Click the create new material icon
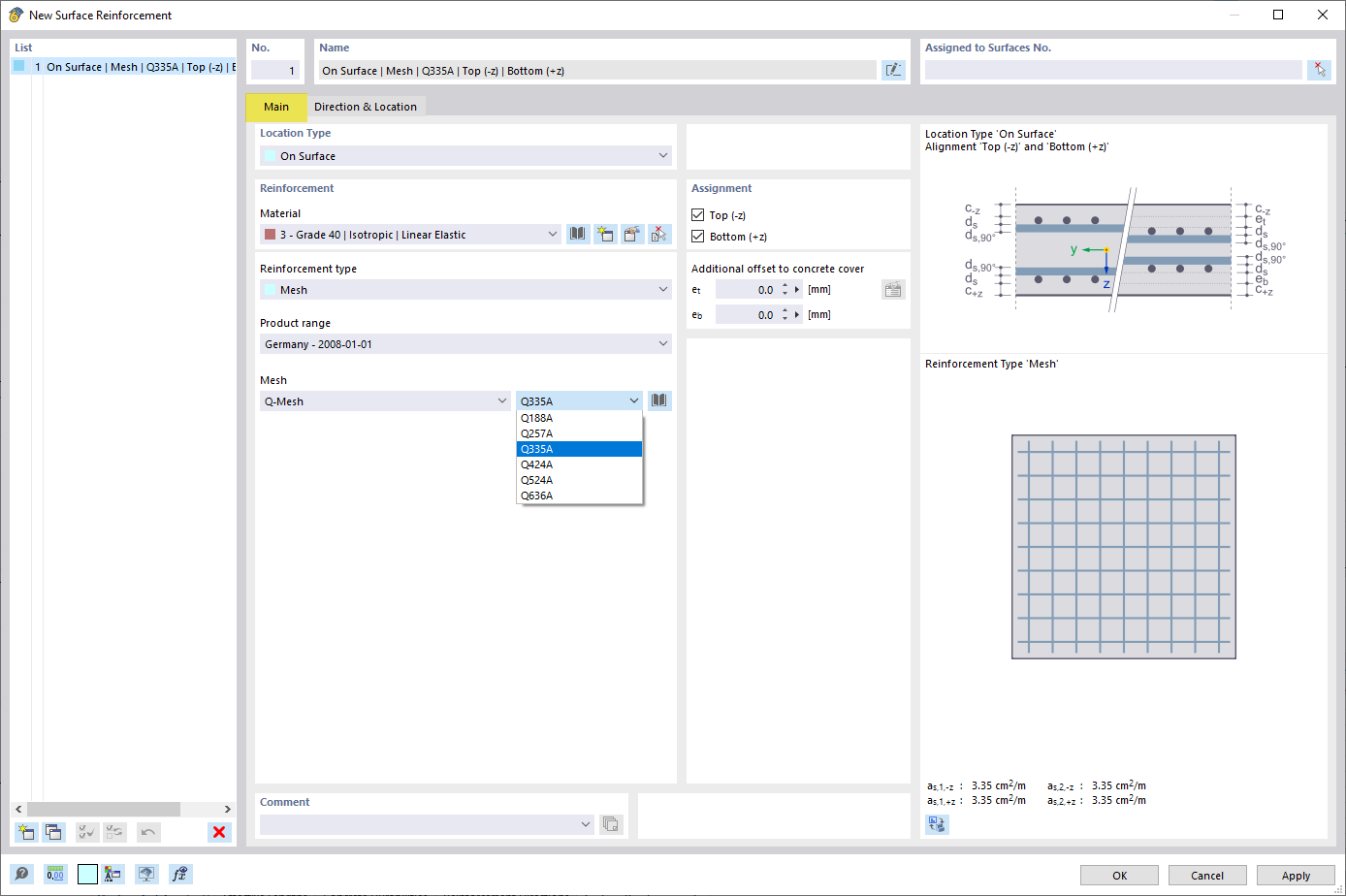Viewport: 1346px width, 896px height. (x=605, y=234)
